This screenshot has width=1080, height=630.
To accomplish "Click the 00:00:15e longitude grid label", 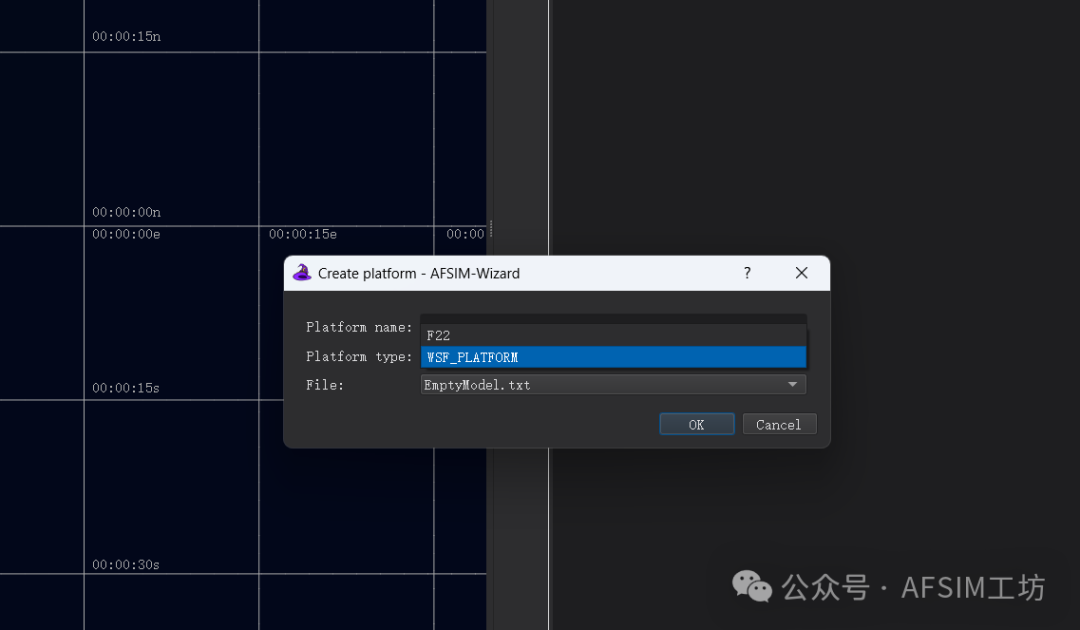I will 303,234.
